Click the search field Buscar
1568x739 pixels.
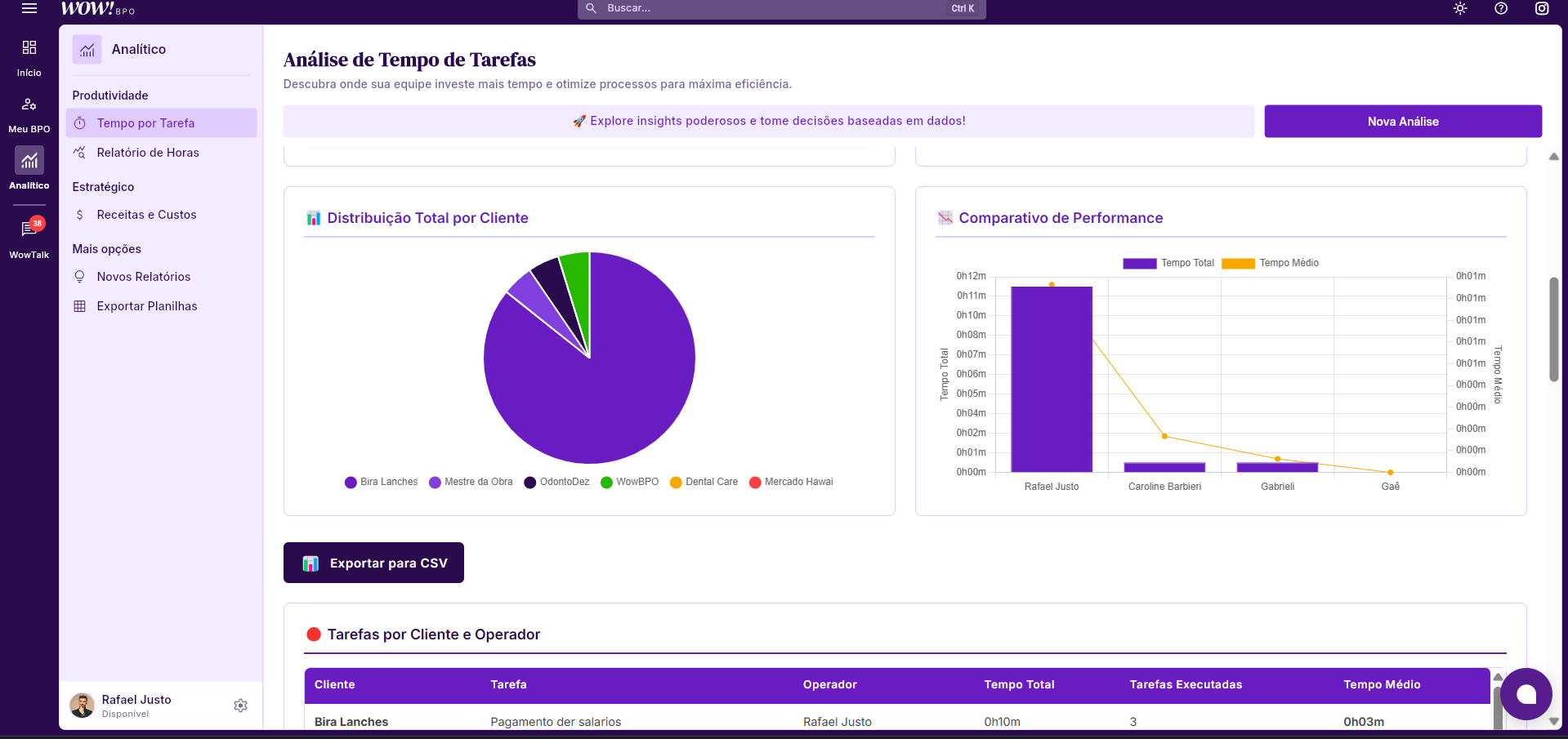[776, 8]
